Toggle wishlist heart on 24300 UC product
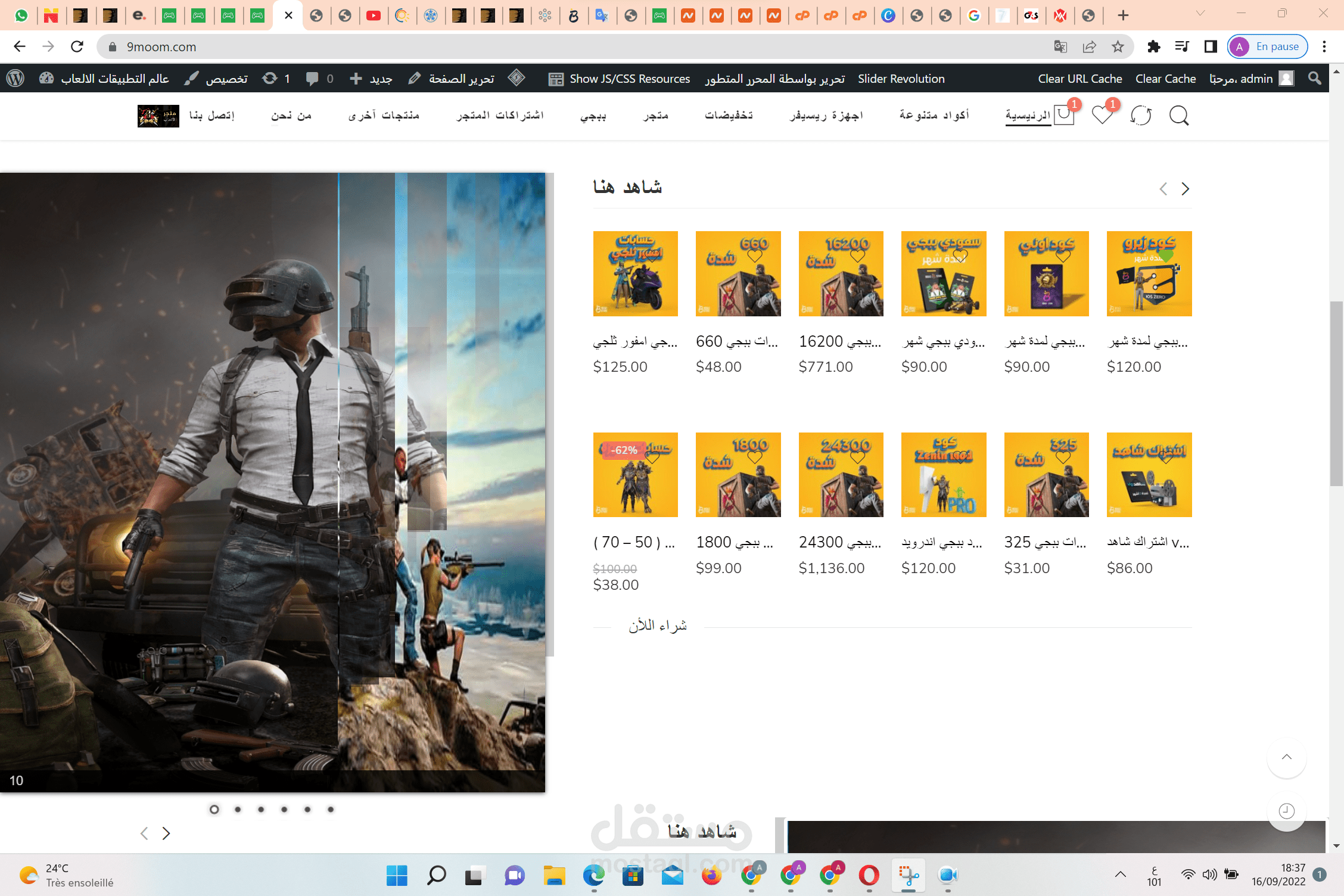 (858, 458)
